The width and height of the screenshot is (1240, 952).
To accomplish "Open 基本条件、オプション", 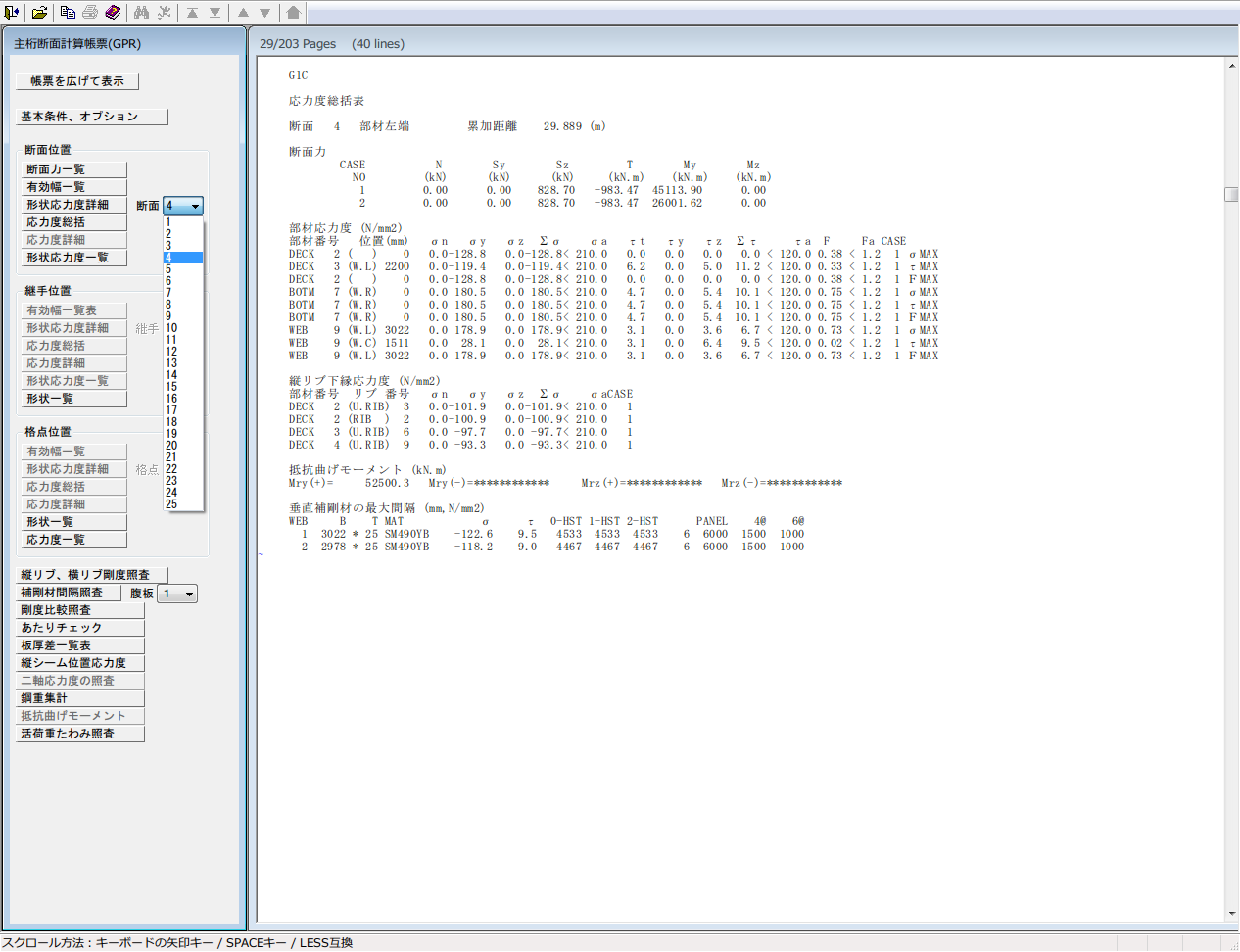I will click(x=92, y=117).
